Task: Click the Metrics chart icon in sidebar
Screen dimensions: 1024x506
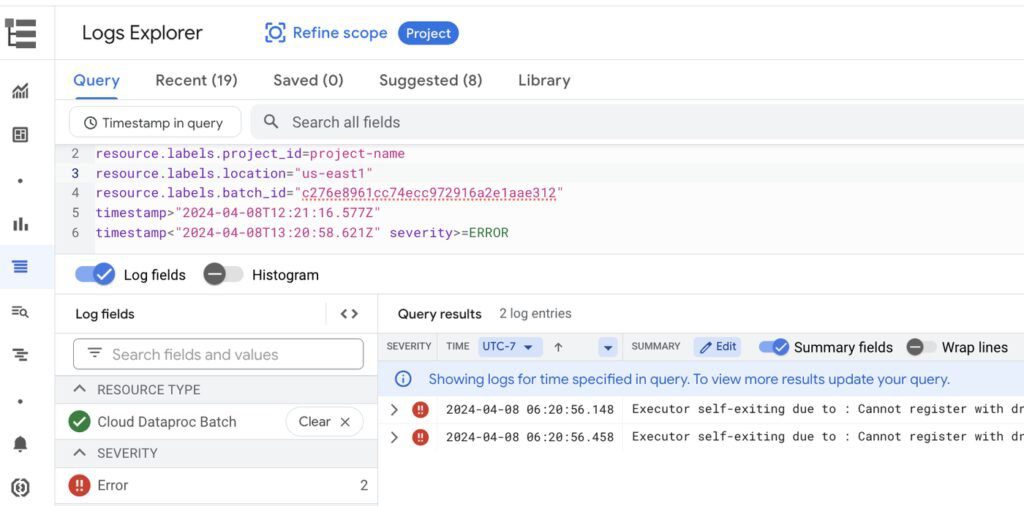Action: [20, 92]
